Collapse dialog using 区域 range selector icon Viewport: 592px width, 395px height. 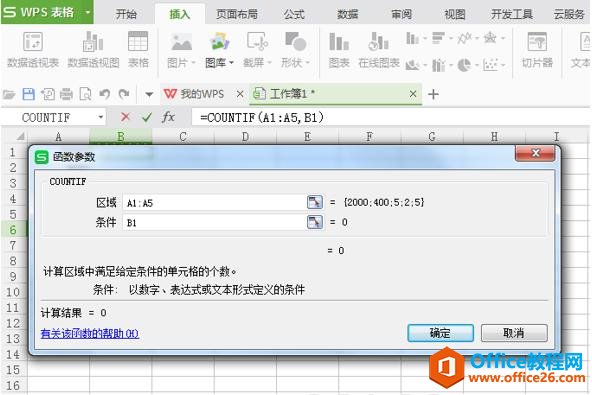[315, 202]
